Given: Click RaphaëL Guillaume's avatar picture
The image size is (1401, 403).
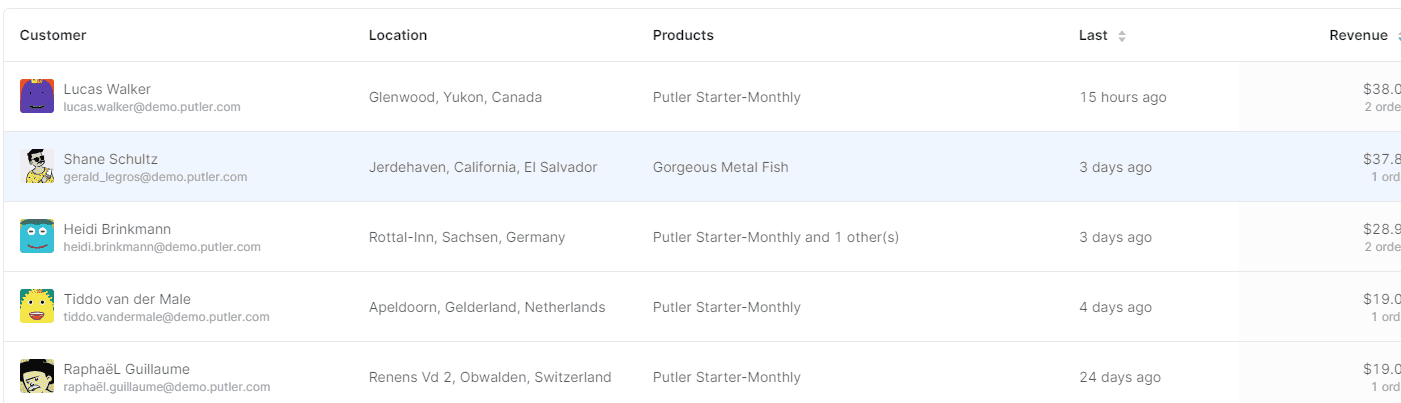Looking at the screenshot, I should tap(37, 376).
